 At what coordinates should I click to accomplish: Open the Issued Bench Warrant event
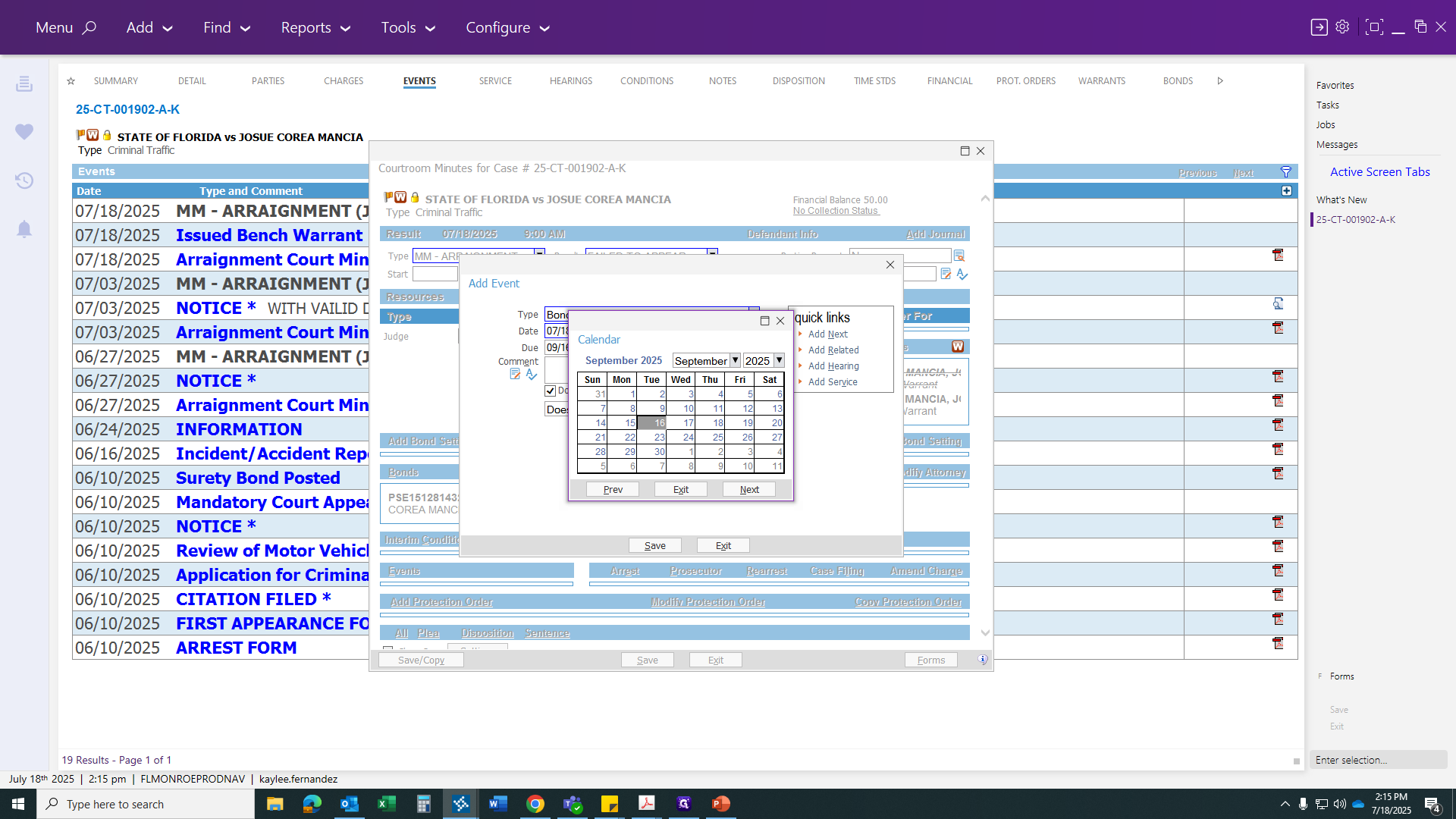coord(269,235)
